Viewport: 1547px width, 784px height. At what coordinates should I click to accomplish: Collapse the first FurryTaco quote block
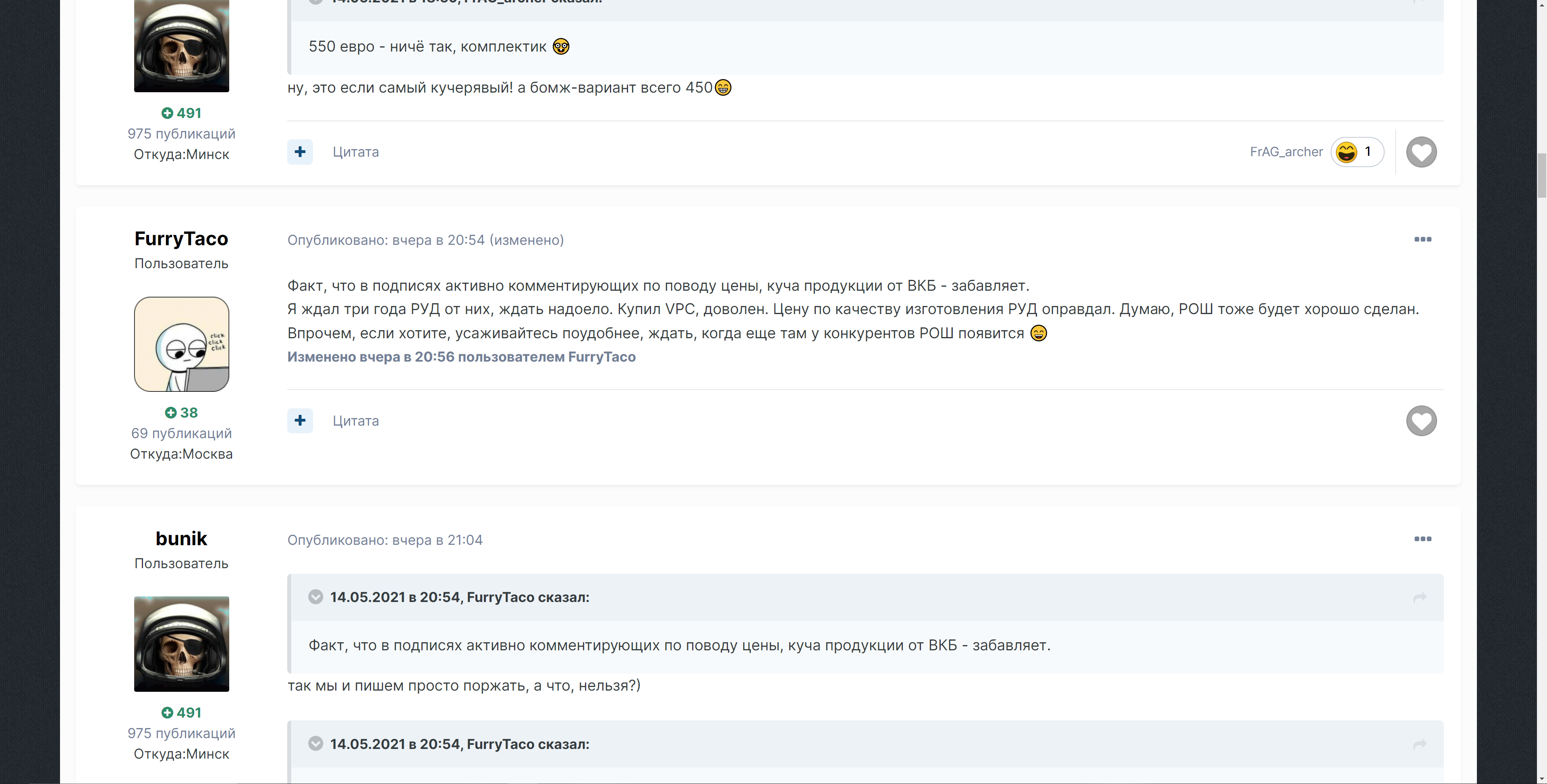point(315,597)
